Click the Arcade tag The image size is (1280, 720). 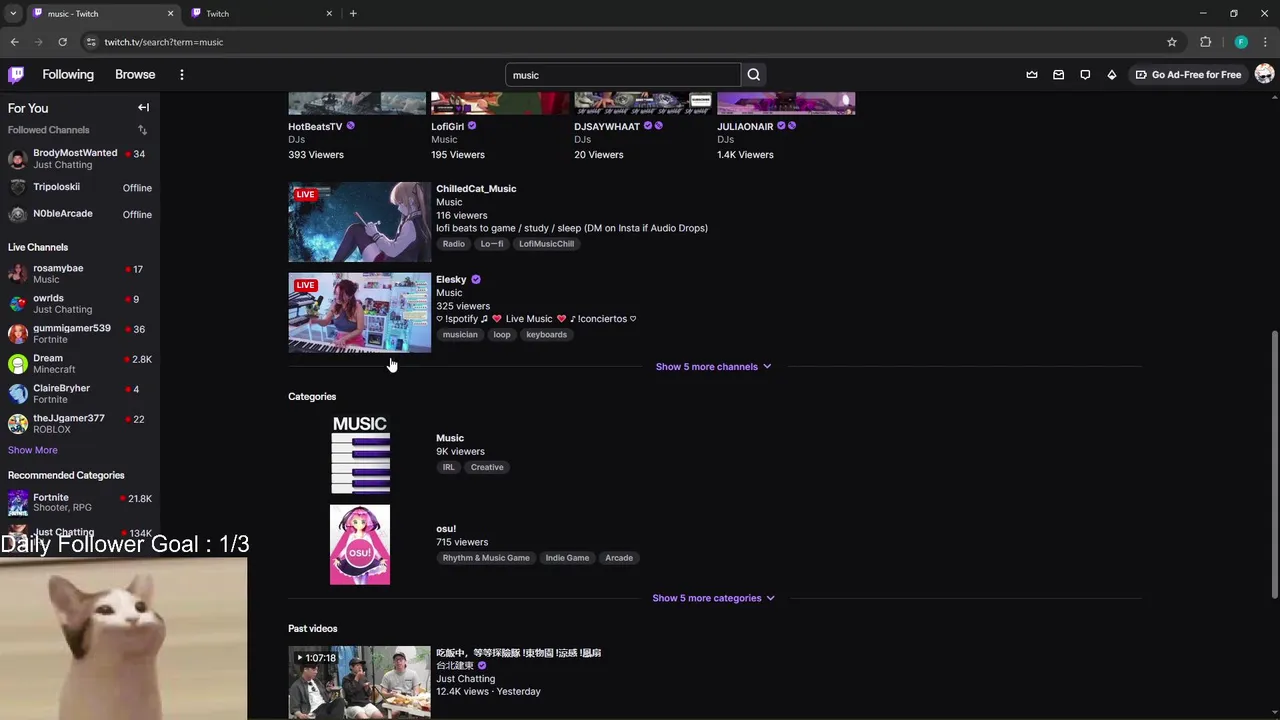click(619, 558)
